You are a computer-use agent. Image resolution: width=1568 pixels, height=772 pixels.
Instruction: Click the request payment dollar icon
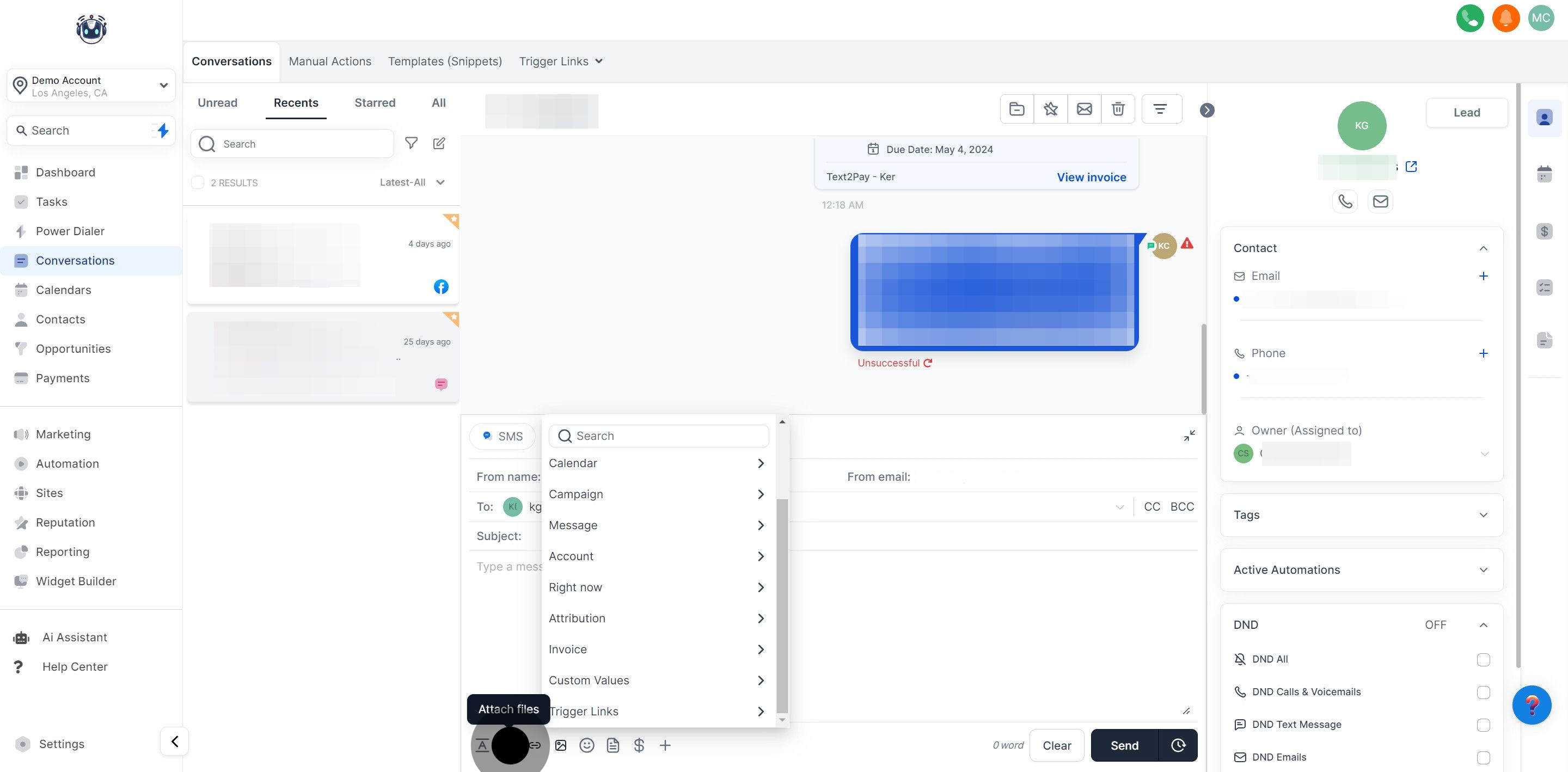(639, 745)
